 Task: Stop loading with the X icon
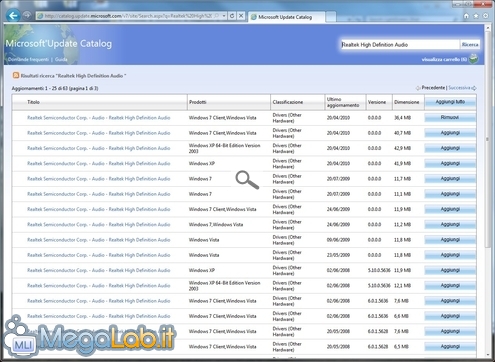point(241,16)
